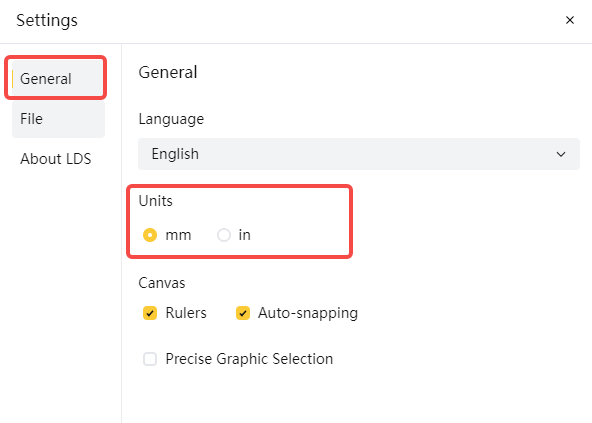Select the mm units radio button

click(x=150, y=235)
